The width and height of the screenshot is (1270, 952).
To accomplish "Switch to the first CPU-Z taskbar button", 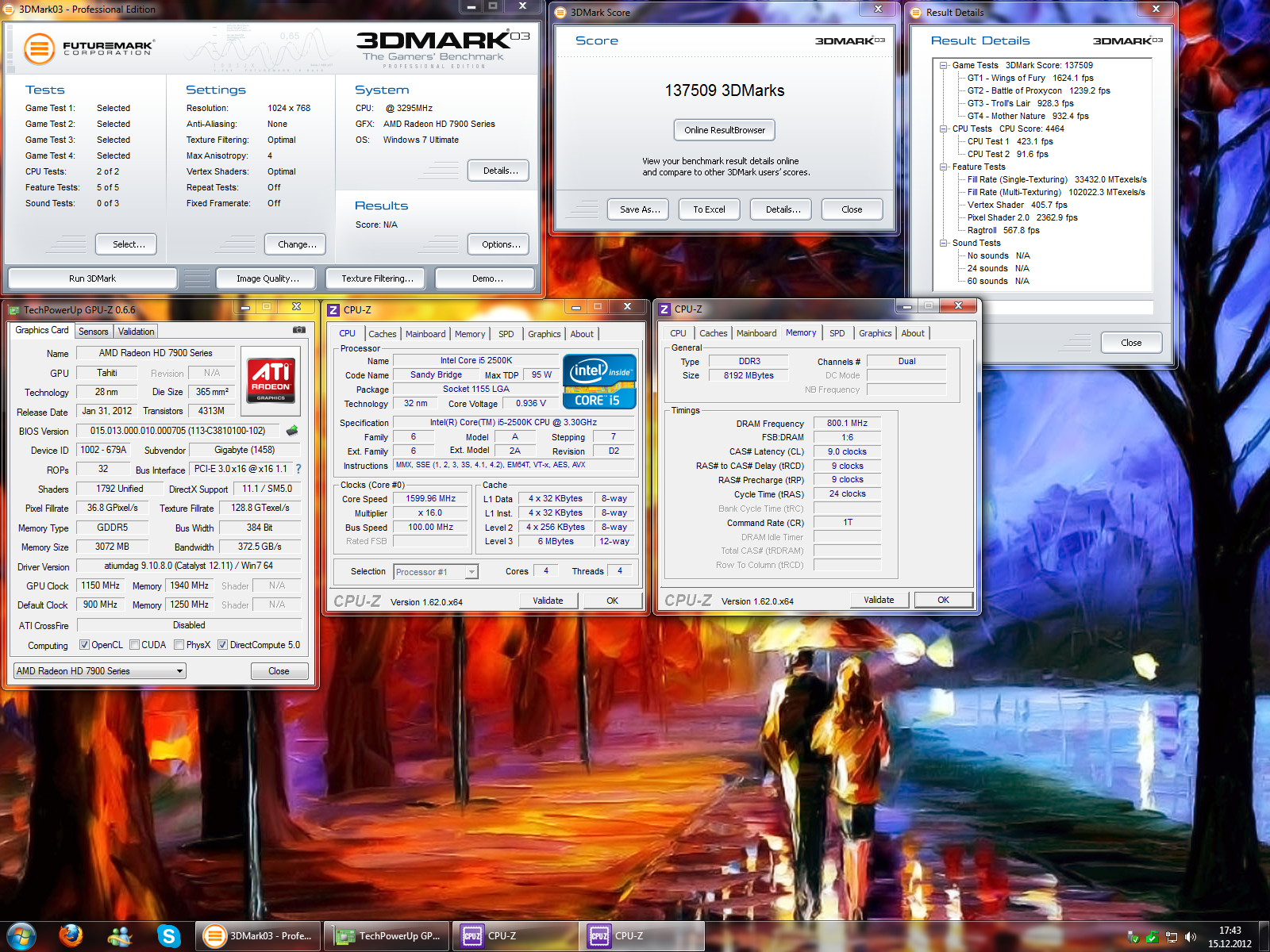I will (515, 936).
